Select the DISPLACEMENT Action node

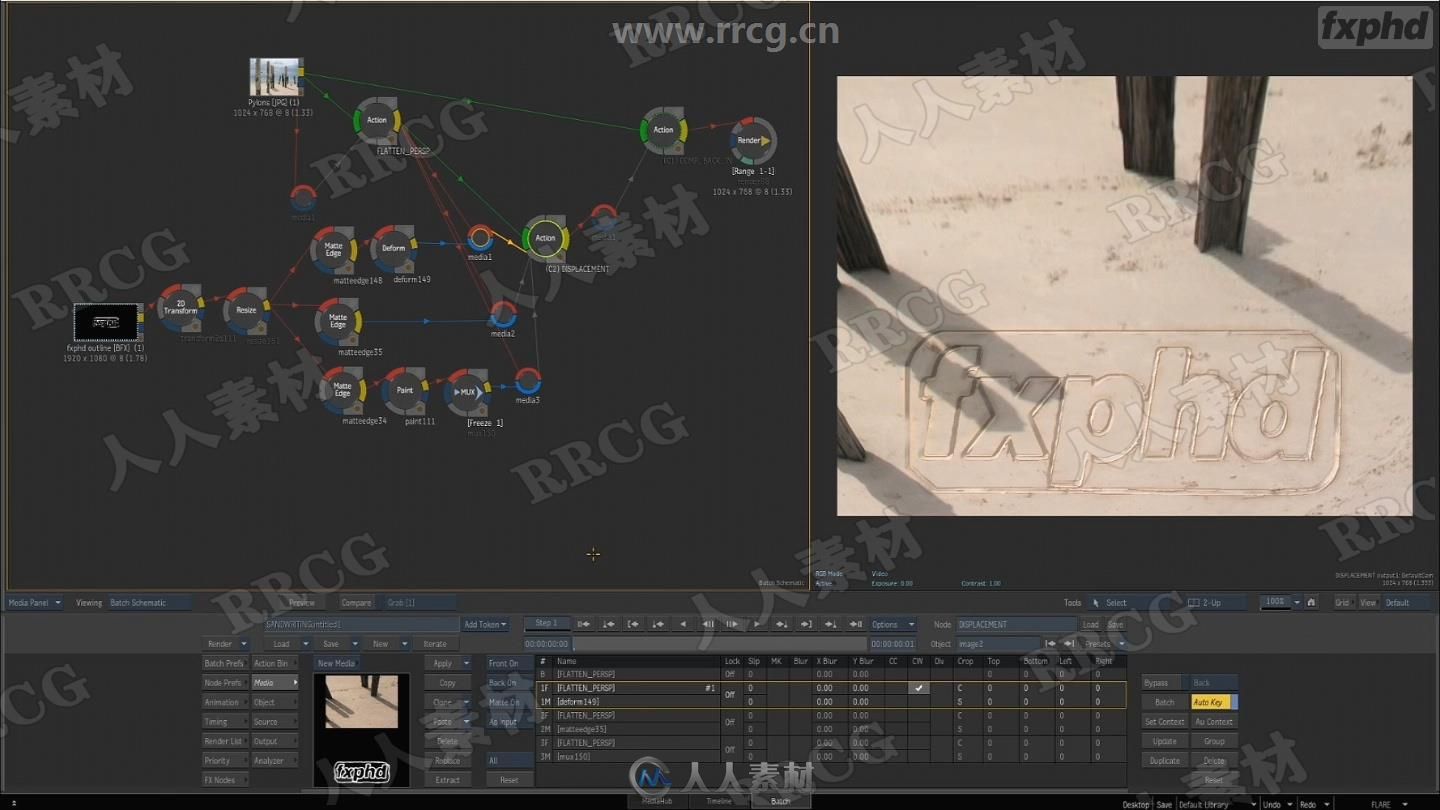tap(545, 238)
